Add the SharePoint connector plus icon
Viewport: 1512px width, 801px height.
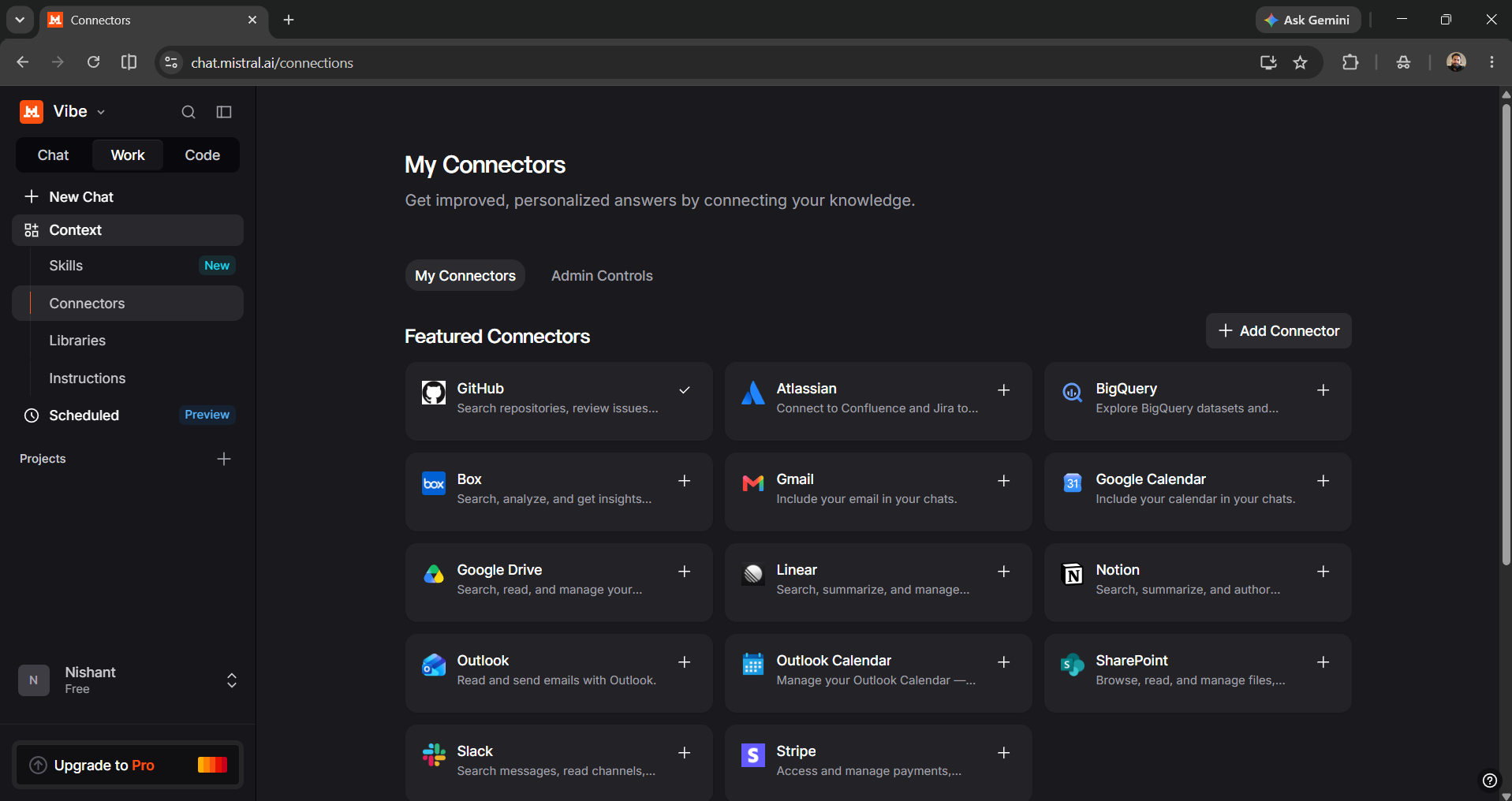[x=1323, y=662]
